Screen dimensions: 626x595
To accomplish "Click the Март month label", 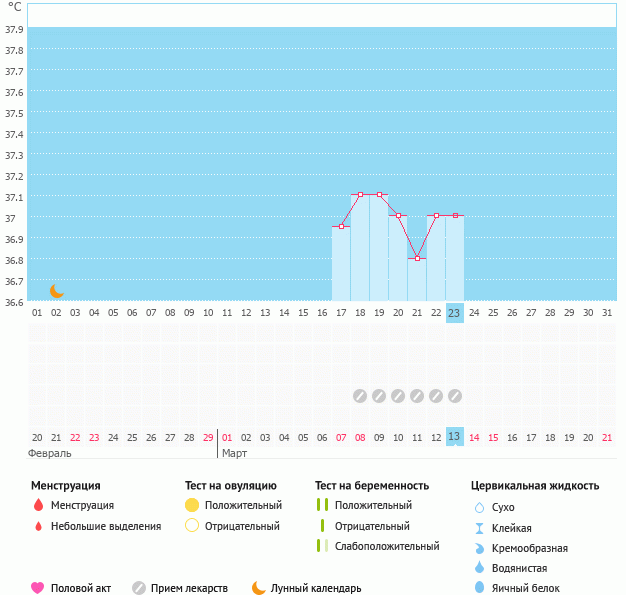I will tap(234, 454).
